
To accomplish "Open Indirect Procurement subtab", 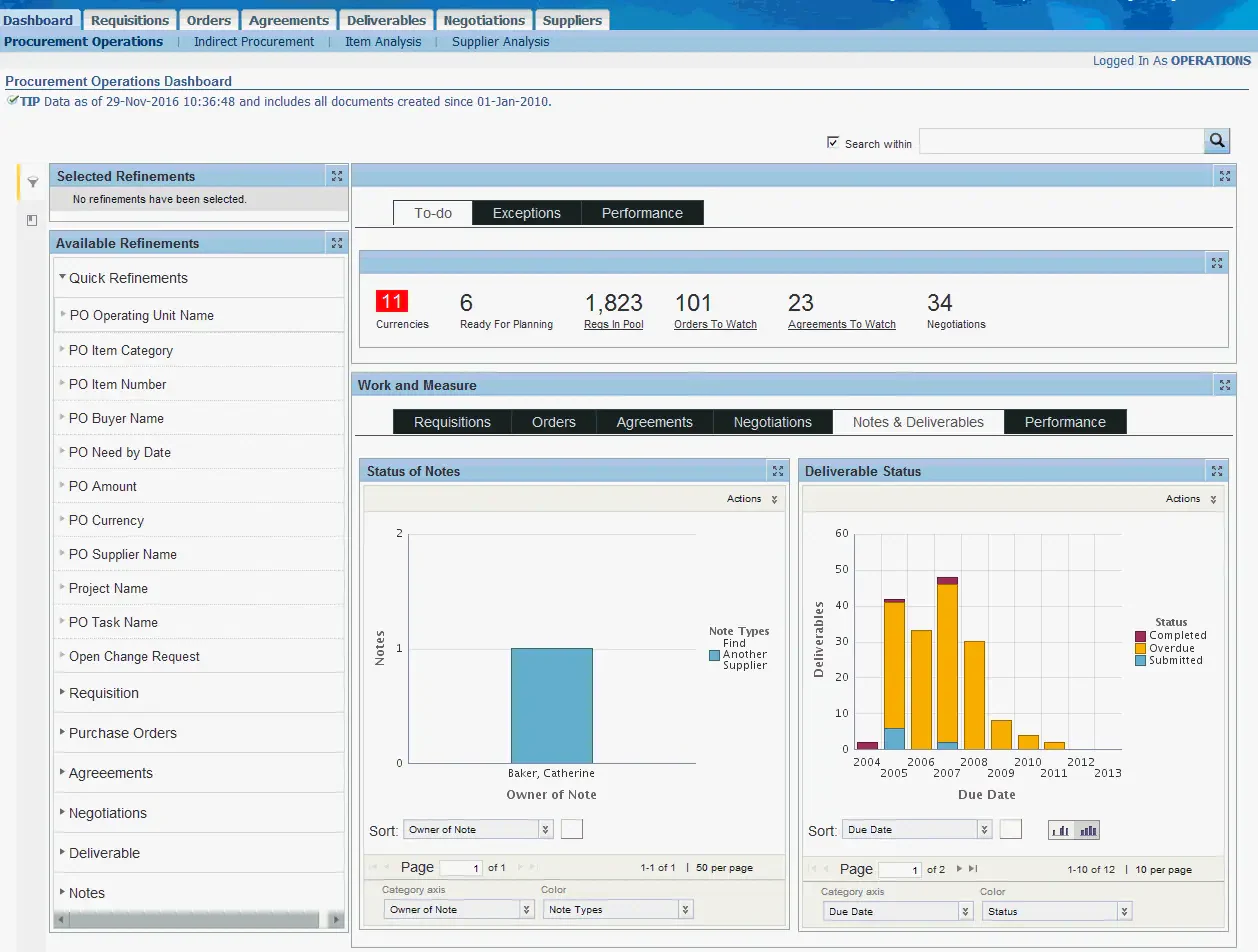I will (254, 42).
